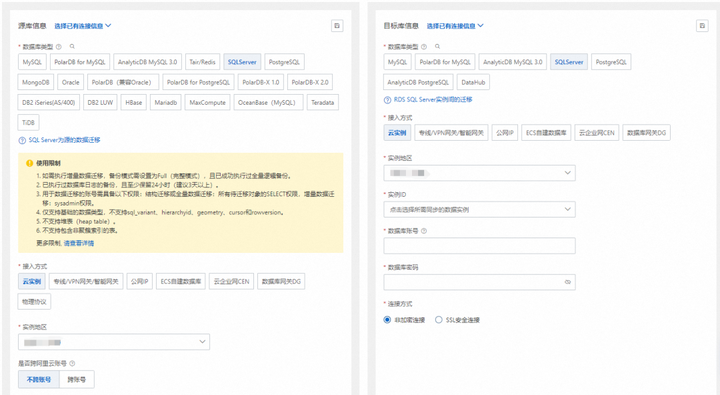Open source 实例地区 dropdown
Viewport: 720px width, 395px height.
(x=114, y=342)
